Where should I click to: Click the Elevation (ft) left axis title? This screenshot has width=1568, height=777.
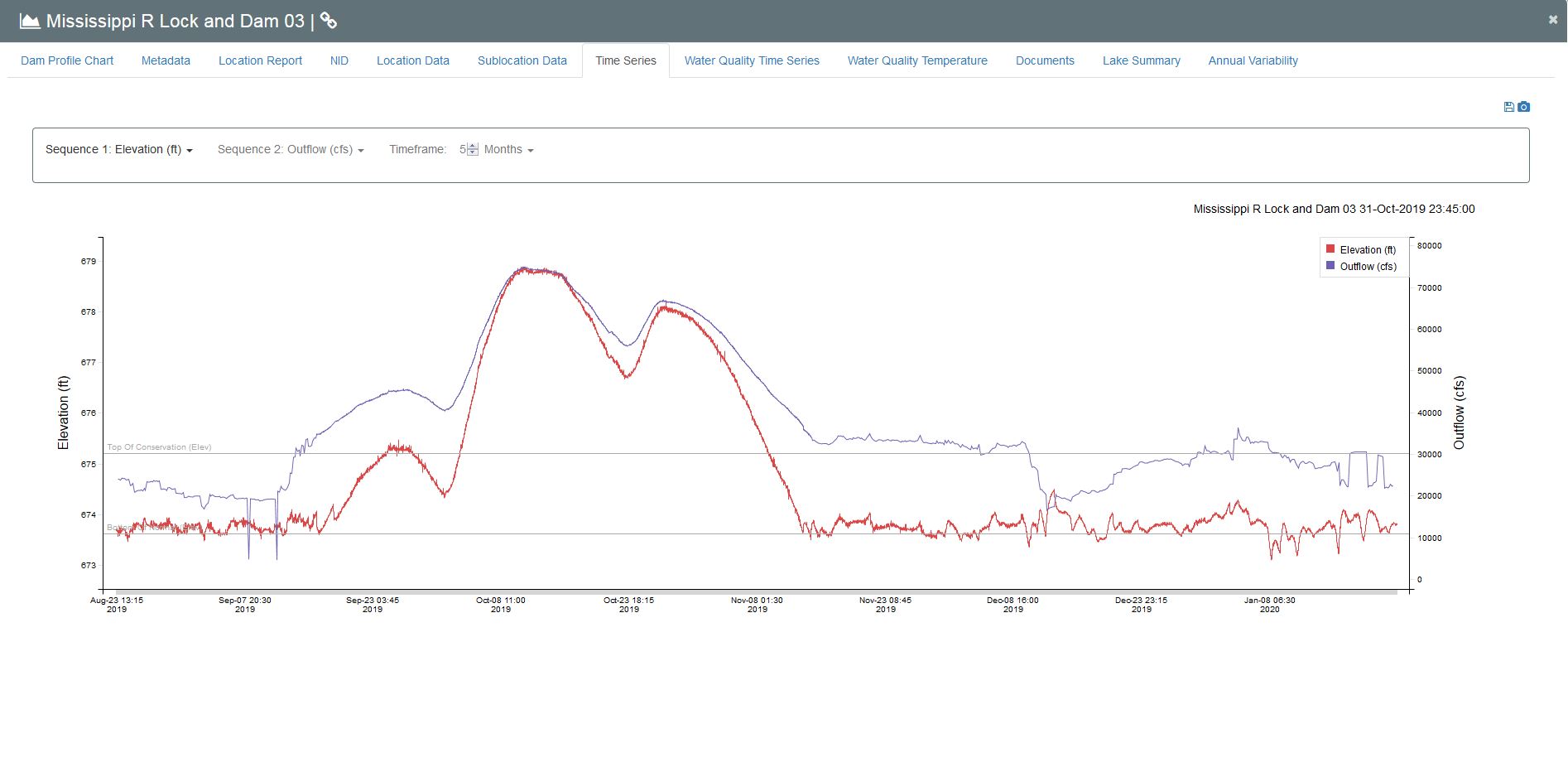pos(63,413)
